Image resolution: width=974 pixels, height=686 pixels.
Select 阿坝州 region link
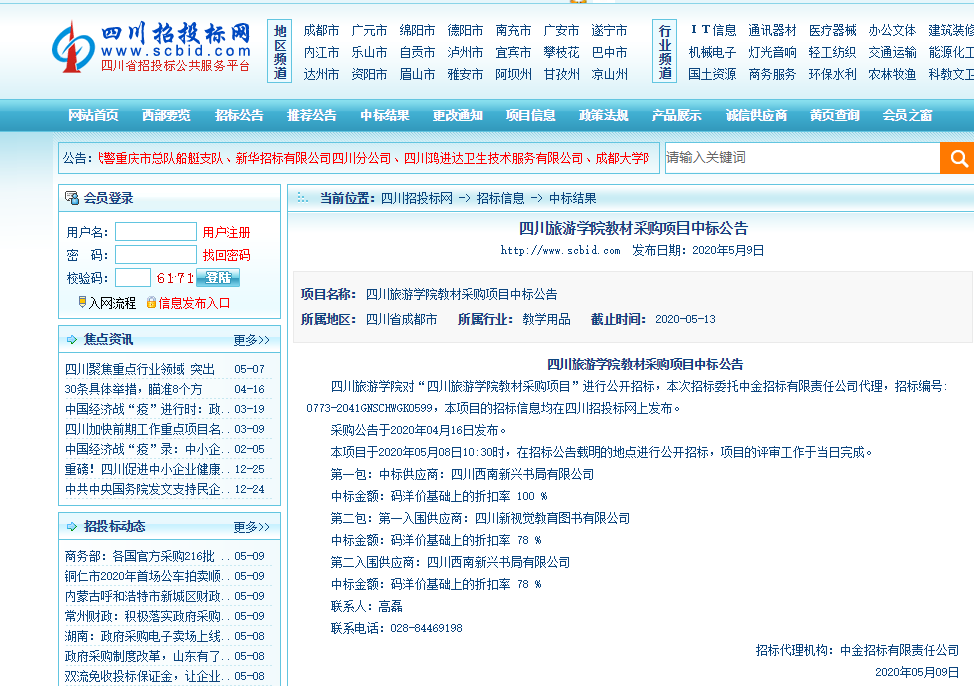tap(513, 75)
